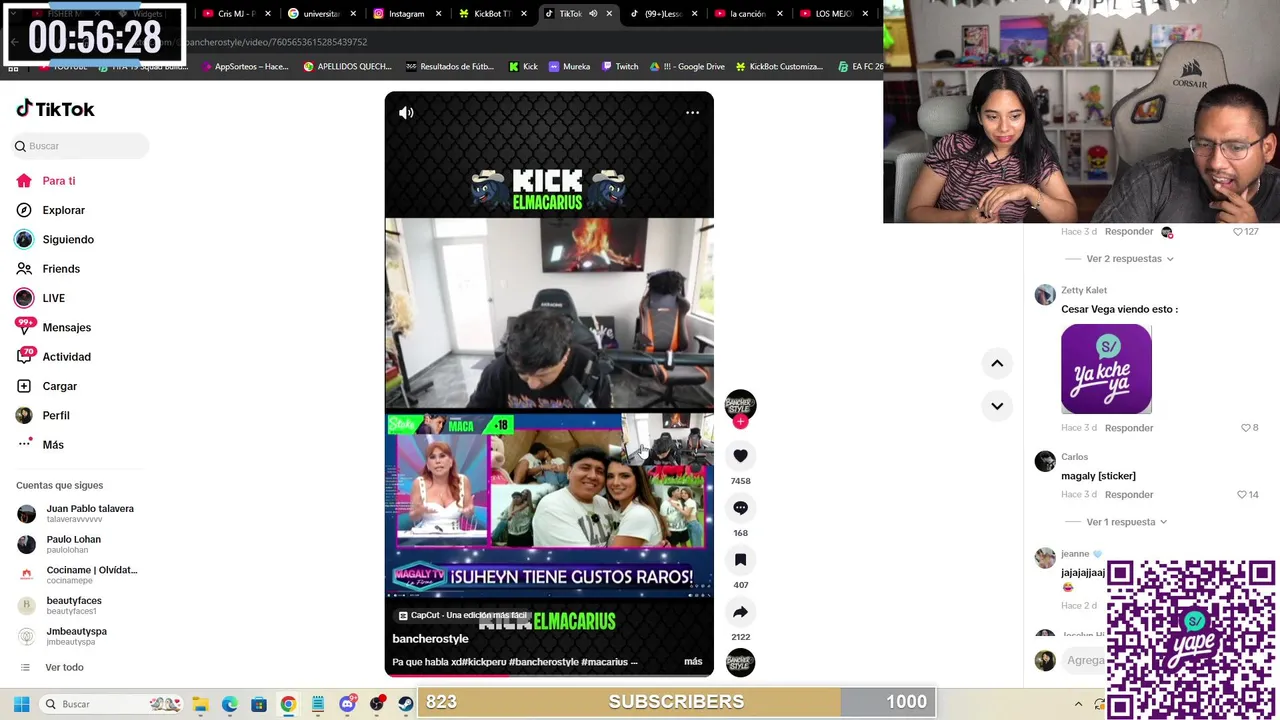Follow bancherostyle with the red plus badge

pyautogui.click(x=740, y=422)
